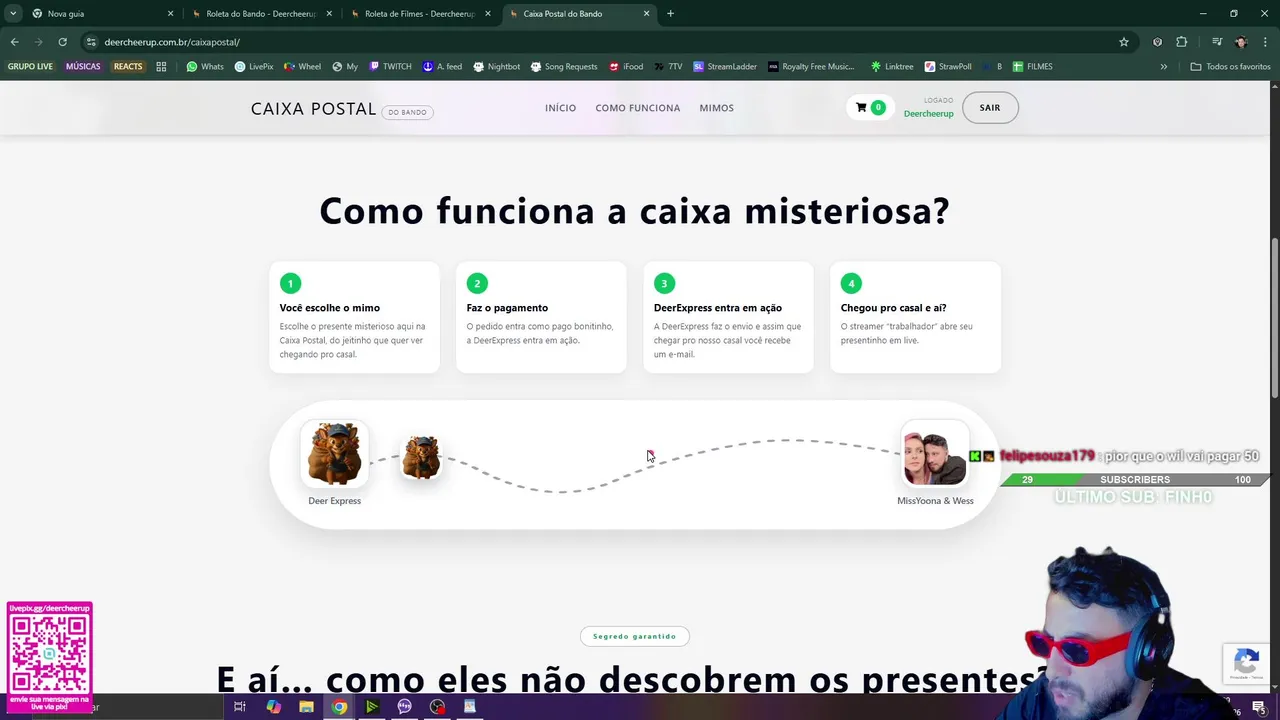The height and width of the screenshot is (720, 1280).
Task: Click the page vertical scrollbar thumb
Action: coord(1274,320)
